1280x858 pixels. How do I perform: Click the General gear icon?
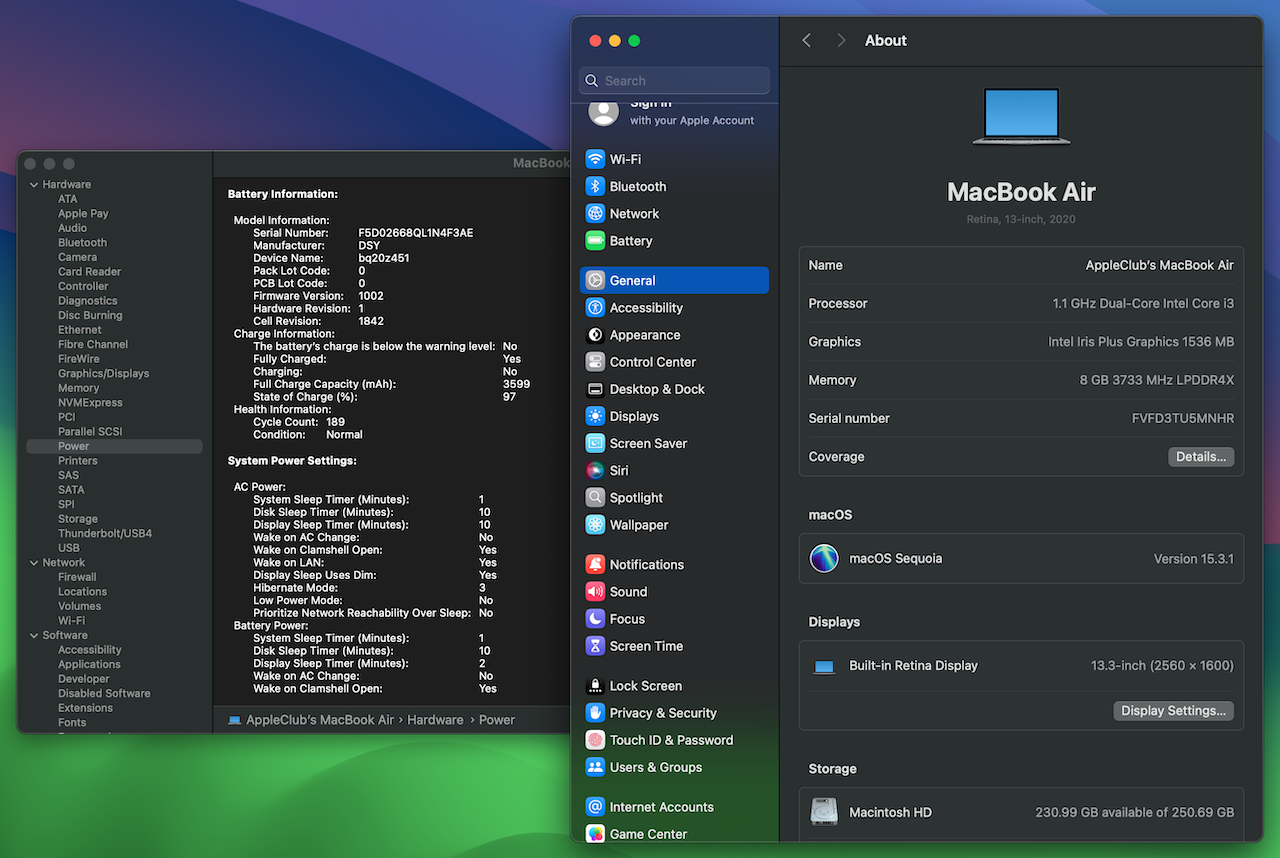[x=595, y=280]
